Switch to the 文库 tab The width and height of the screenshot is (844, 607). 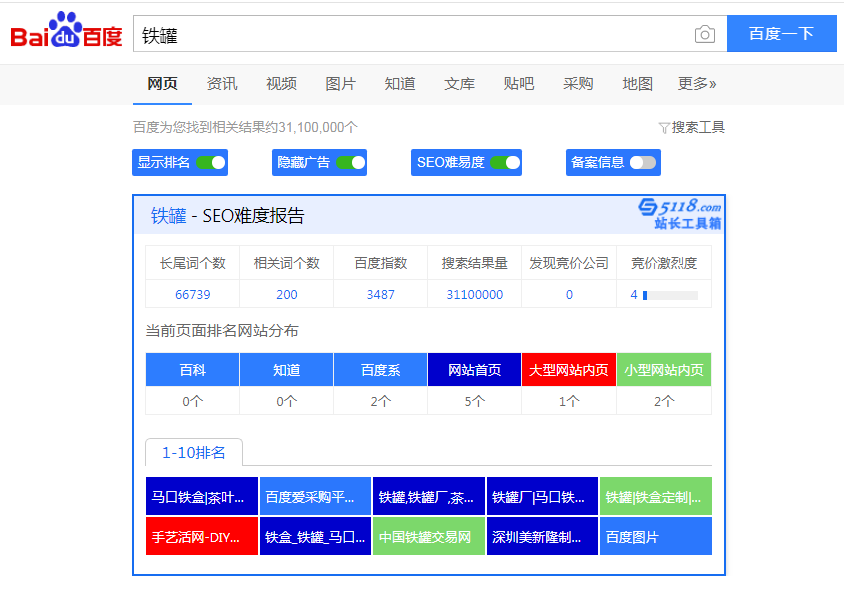click(460, 84)
